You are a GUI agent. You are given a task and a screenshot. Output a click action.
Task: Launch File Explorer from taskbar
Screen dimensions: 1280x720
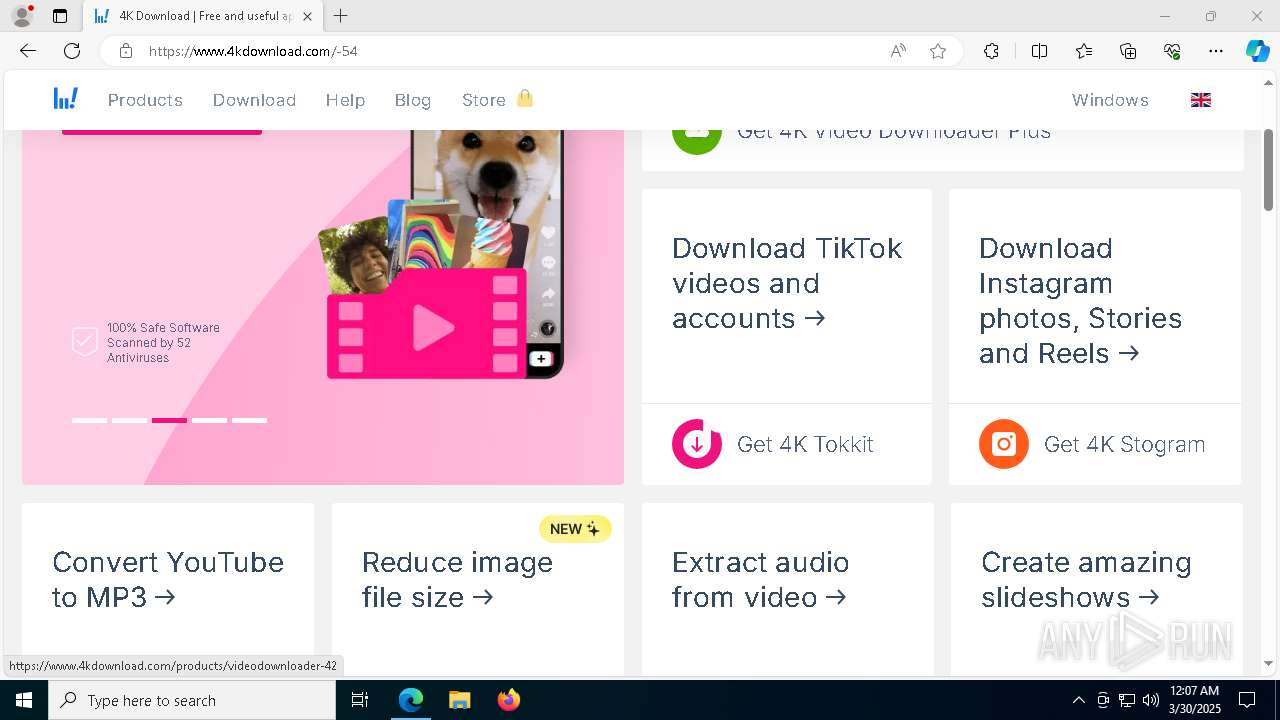click(459, 700)
